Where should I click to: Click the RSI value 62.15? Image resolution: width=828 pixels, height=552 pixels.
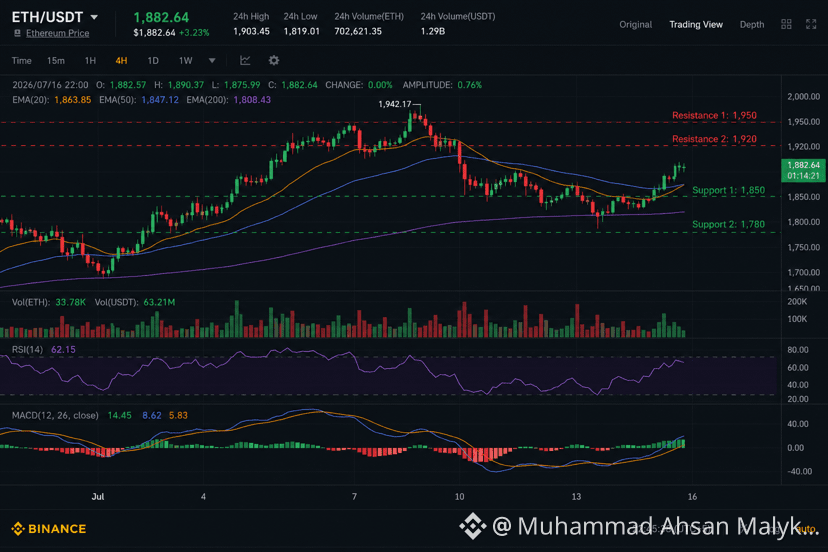[x=63, y=350]
